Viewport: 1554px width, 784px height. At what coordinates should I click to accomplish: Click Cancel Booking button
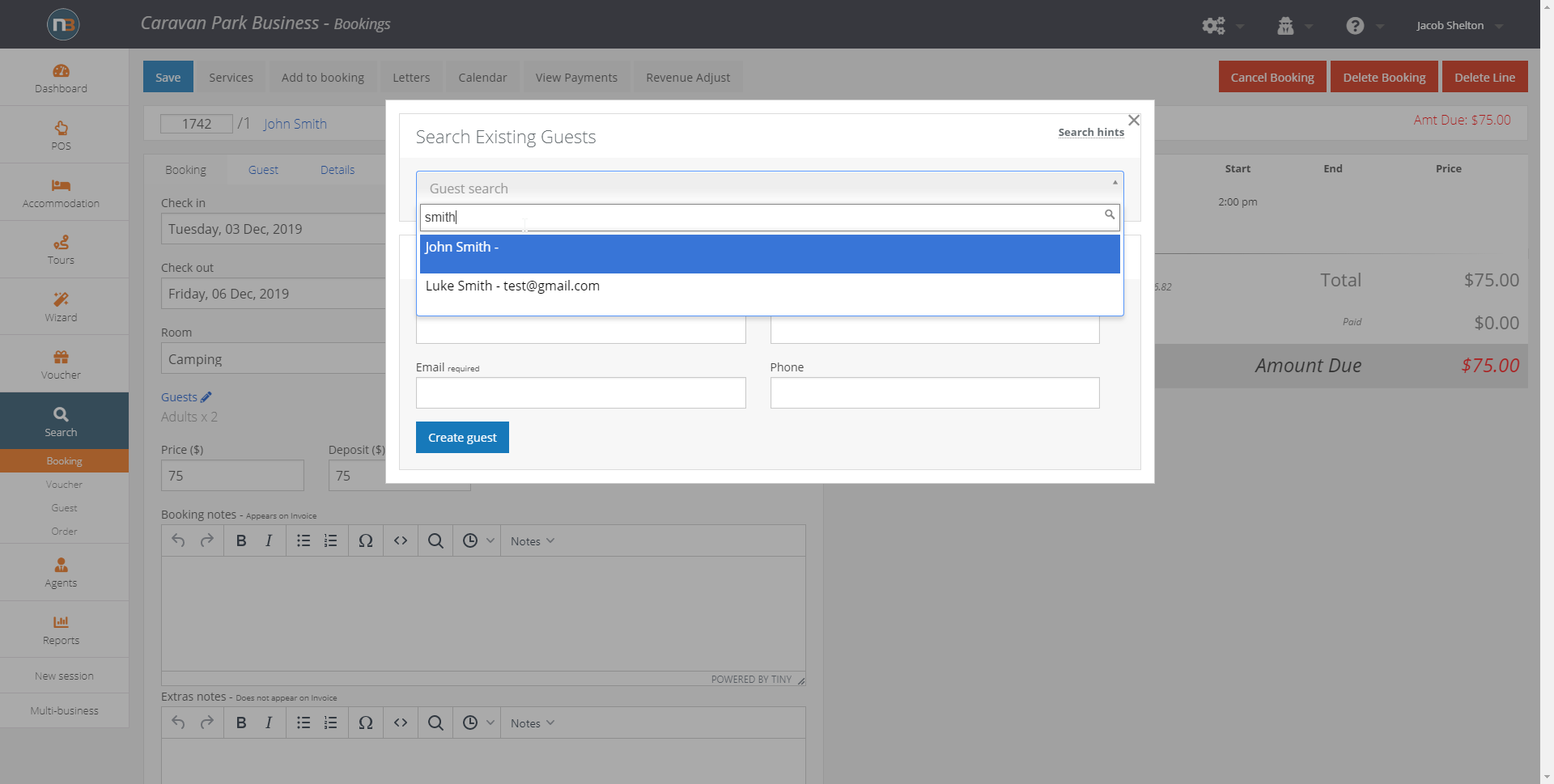[x=1272, y=77]
